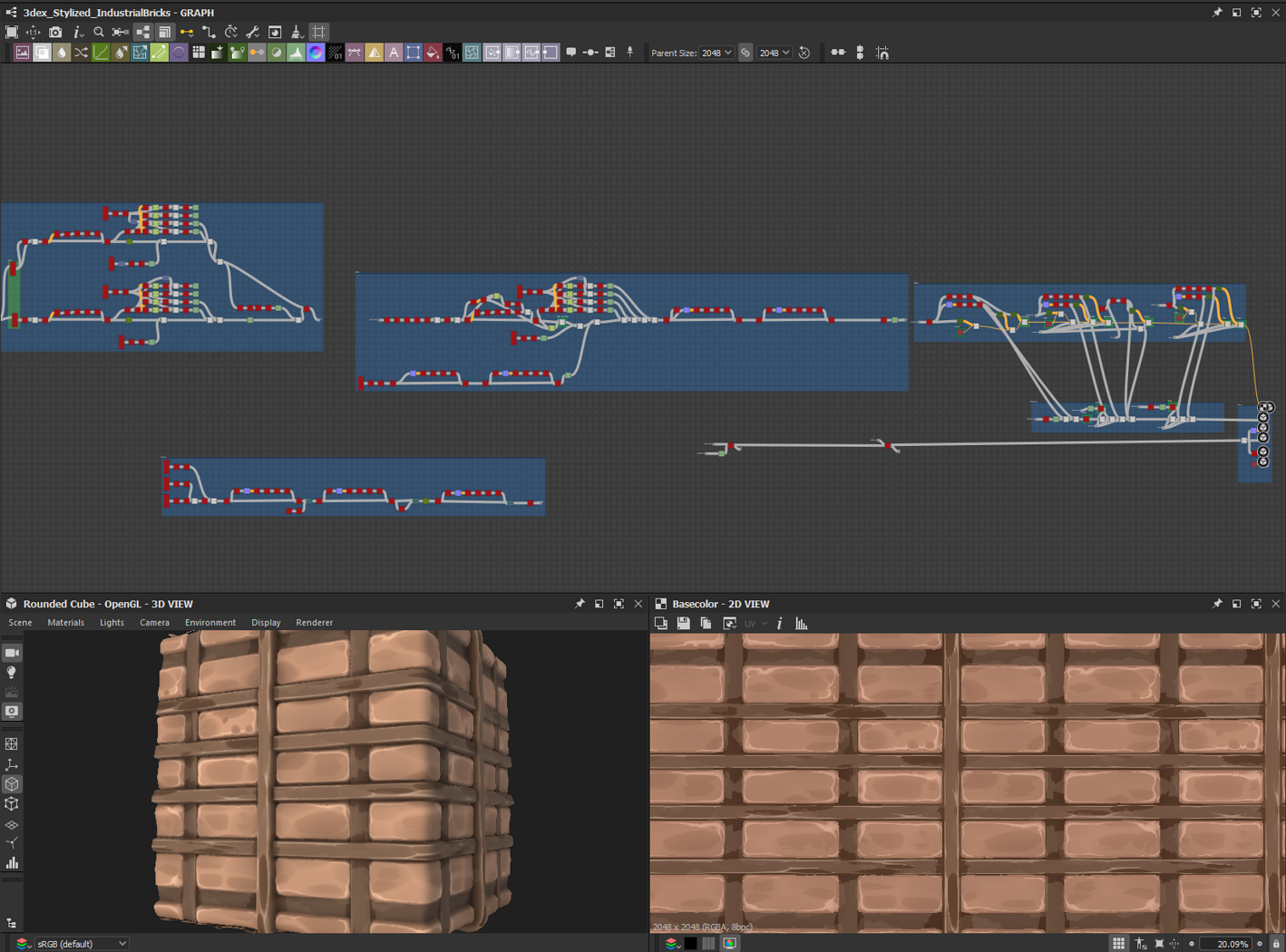This screenshot has height=952, width=1286.
Task: Add an HSL color wheel node
Action: click(316, 53)
